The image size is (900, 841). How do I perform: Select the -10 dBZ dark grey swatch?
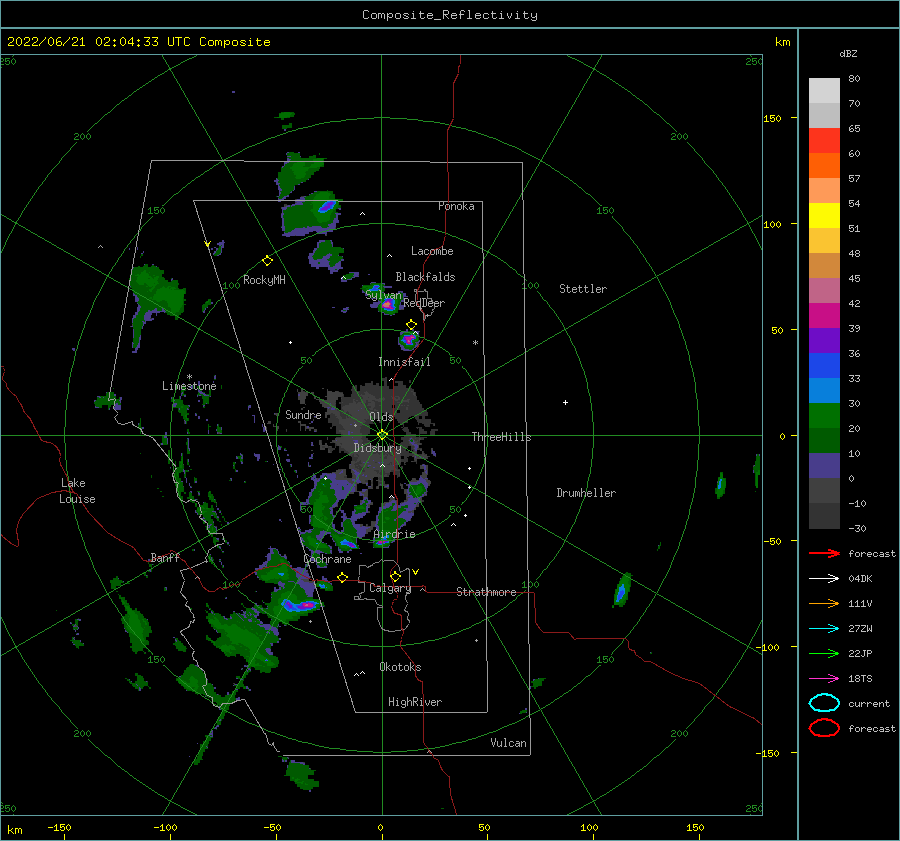pos(824,515)
